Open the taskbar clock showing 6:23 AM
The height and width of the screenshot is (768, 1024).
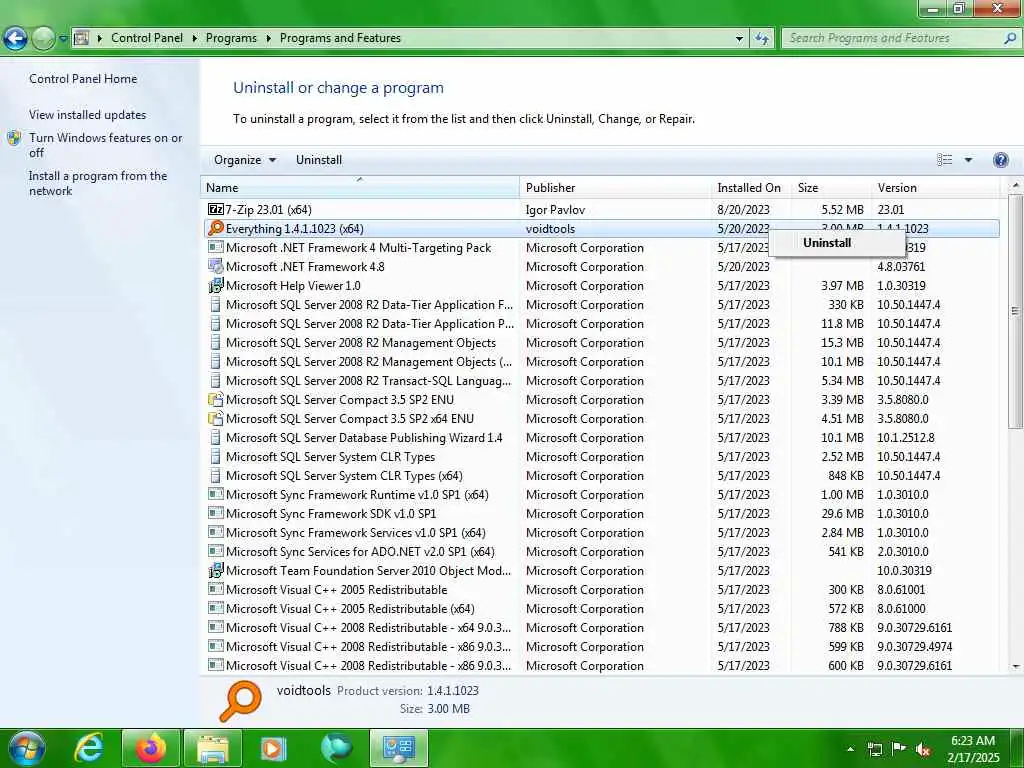point(973,748)
